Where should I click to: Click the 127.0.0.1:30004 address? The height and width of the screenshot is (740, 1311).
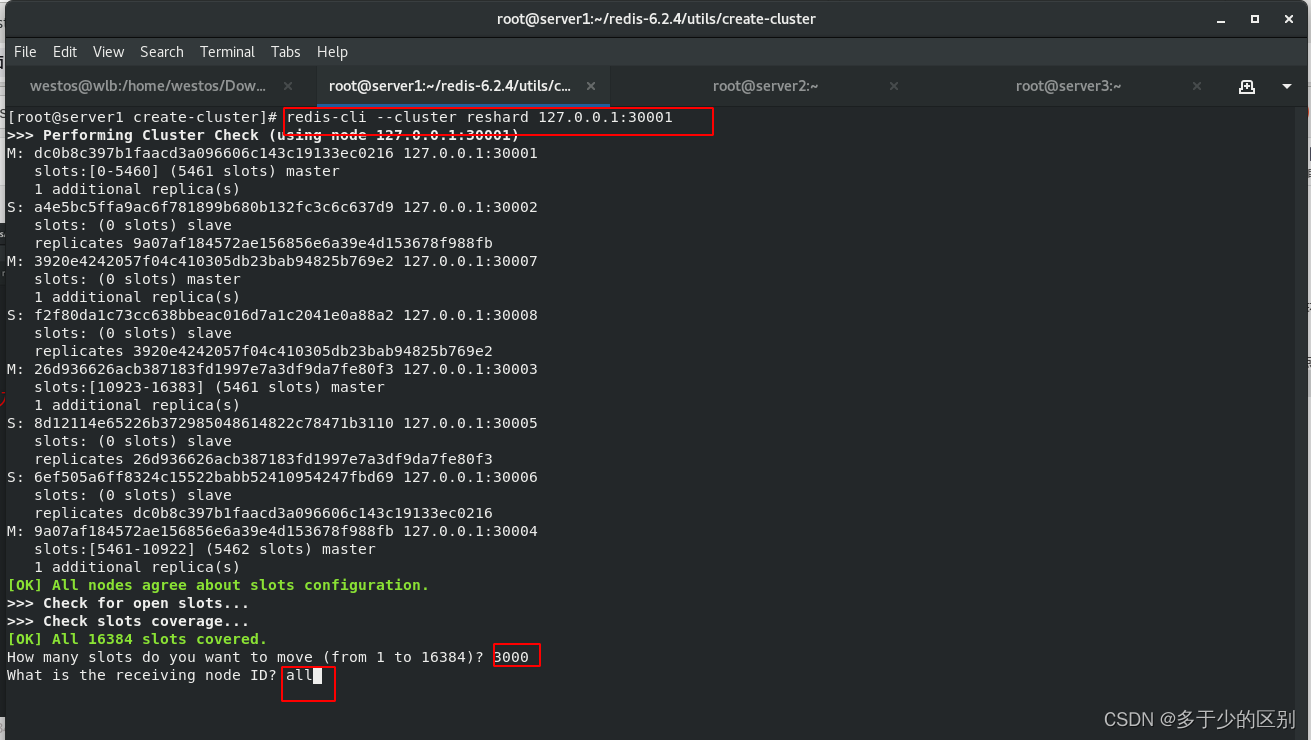click(x=471, y=531)
